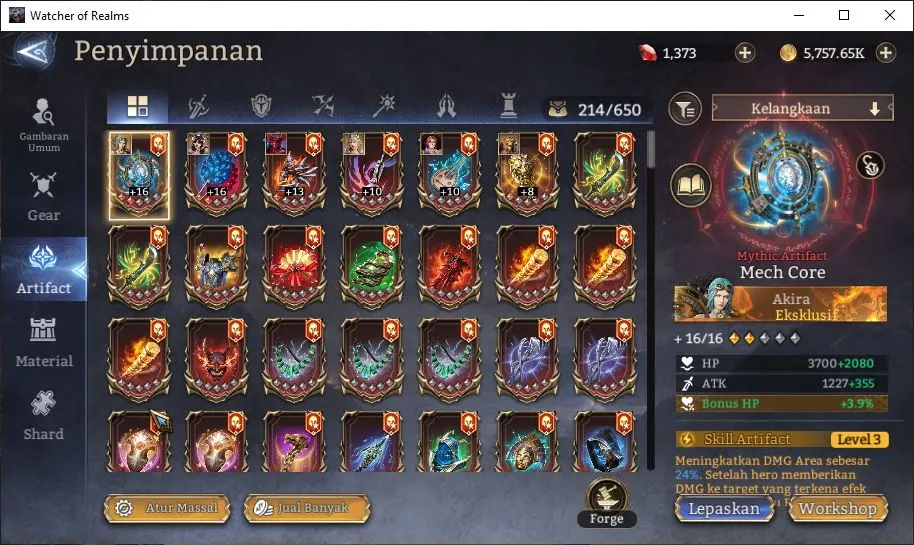This screenshot has height=545, width=914.
Task: Filter by shield defender class tab
Action: [x=261, y=106]
